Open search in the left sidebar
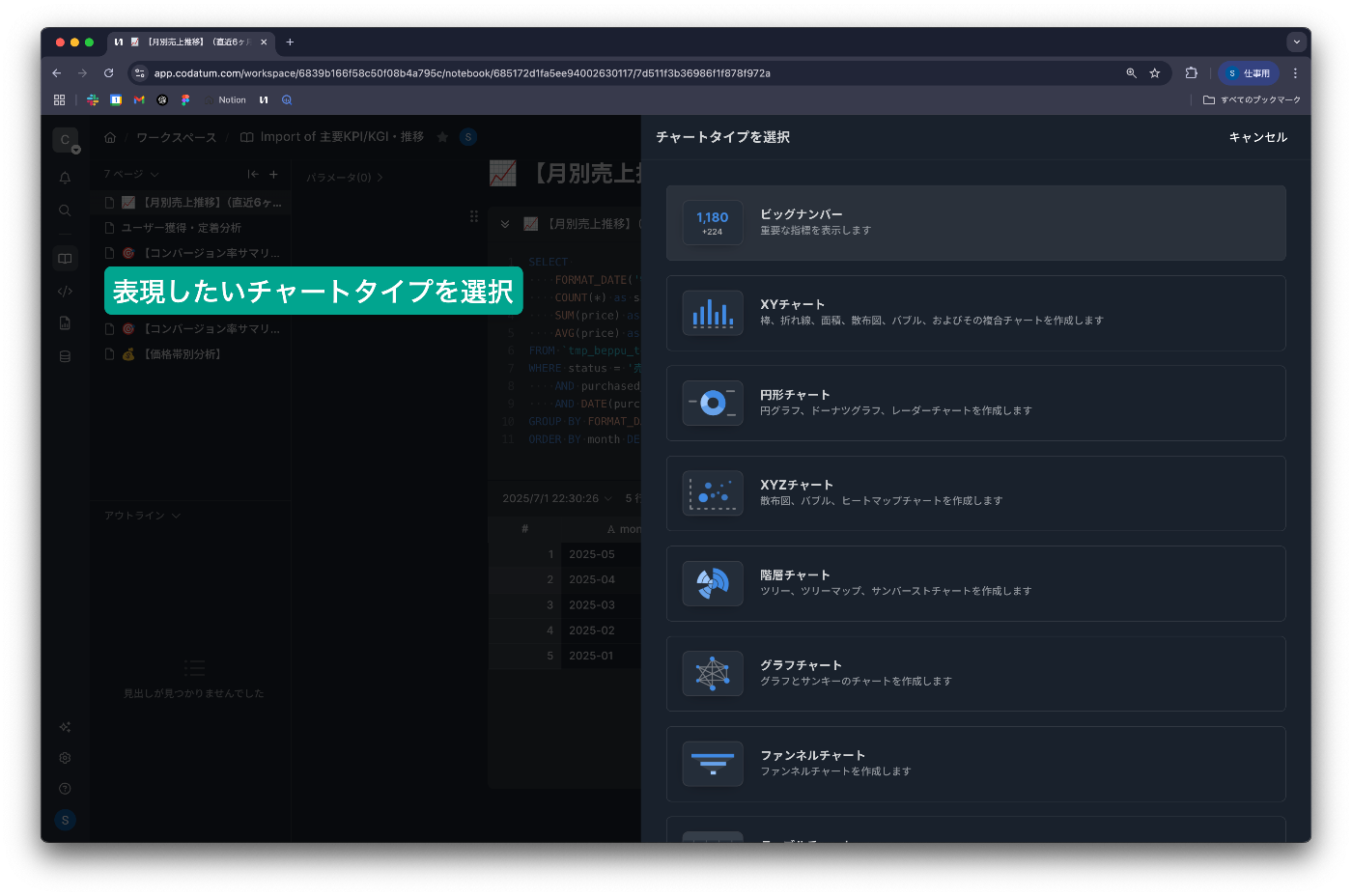 (65, 210)
